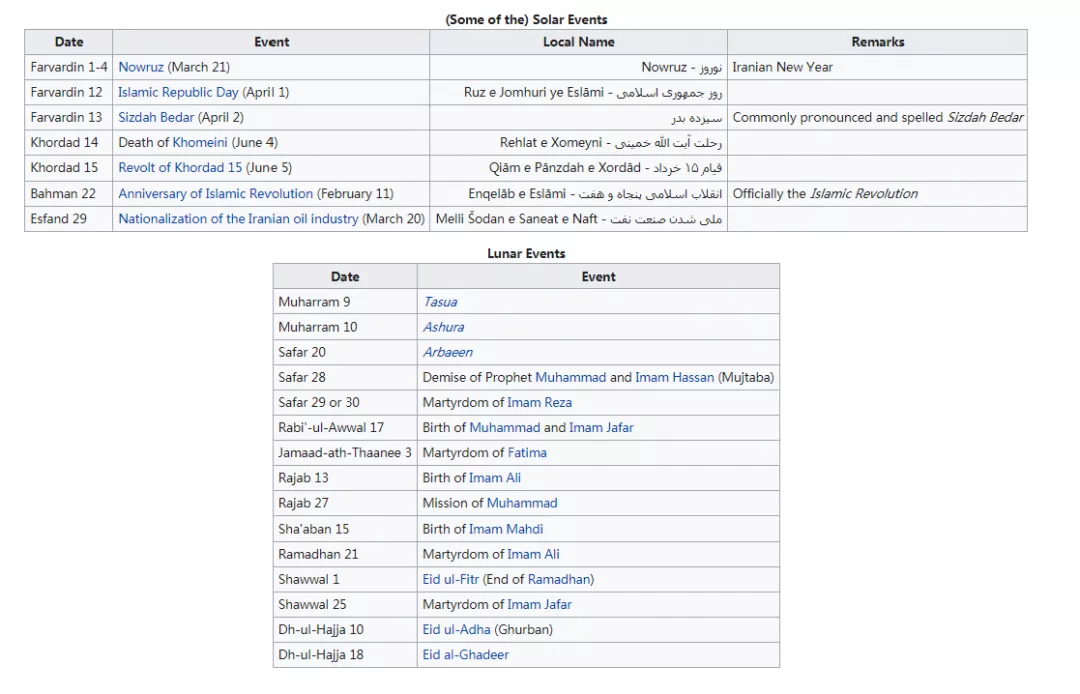
Task: Select the 'Khordad 14' date cell
Action: [68, 143]
